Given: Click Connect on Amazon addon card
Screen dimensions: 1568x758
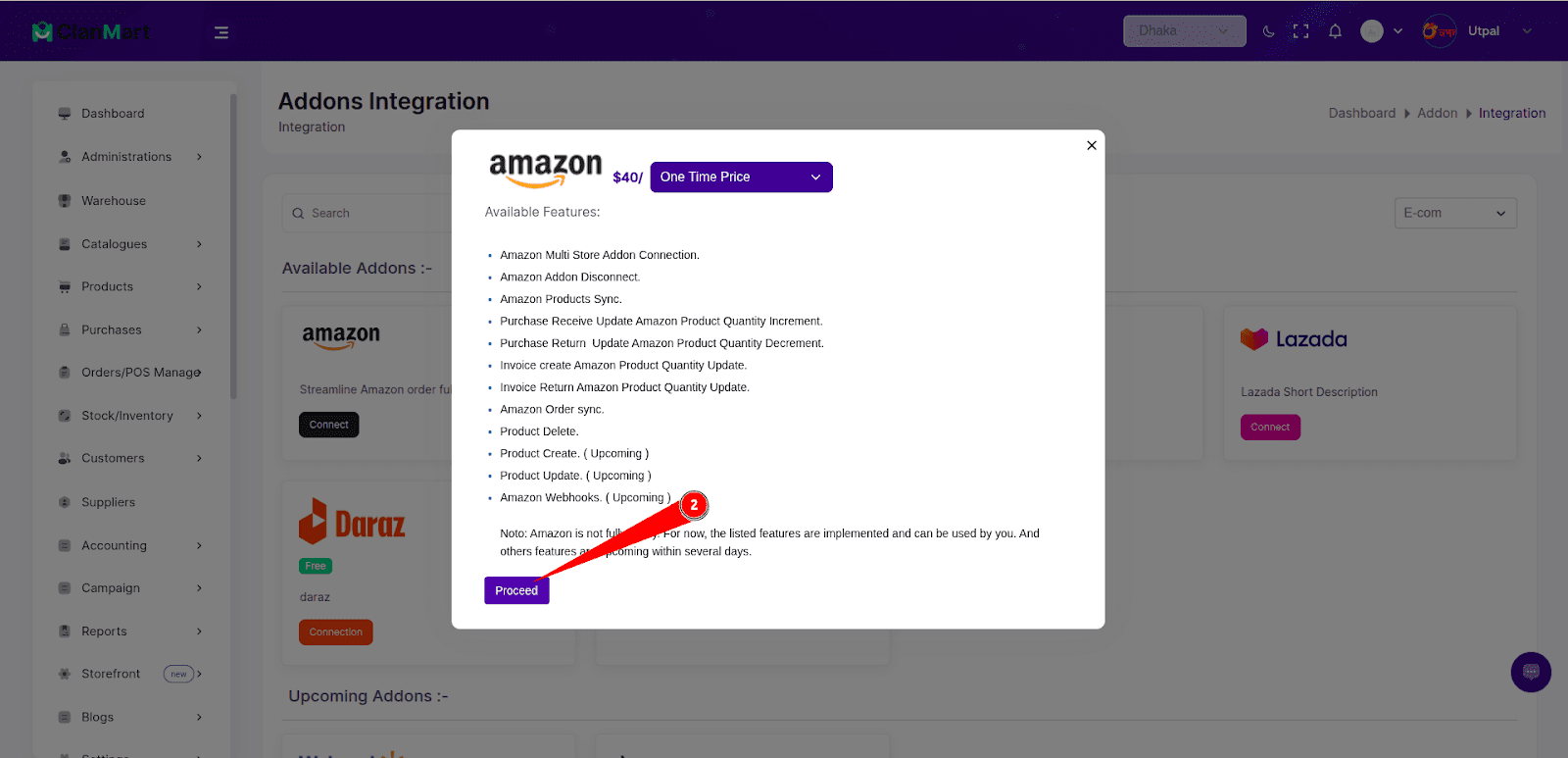Looking at the screenshot, I should 329,425.
